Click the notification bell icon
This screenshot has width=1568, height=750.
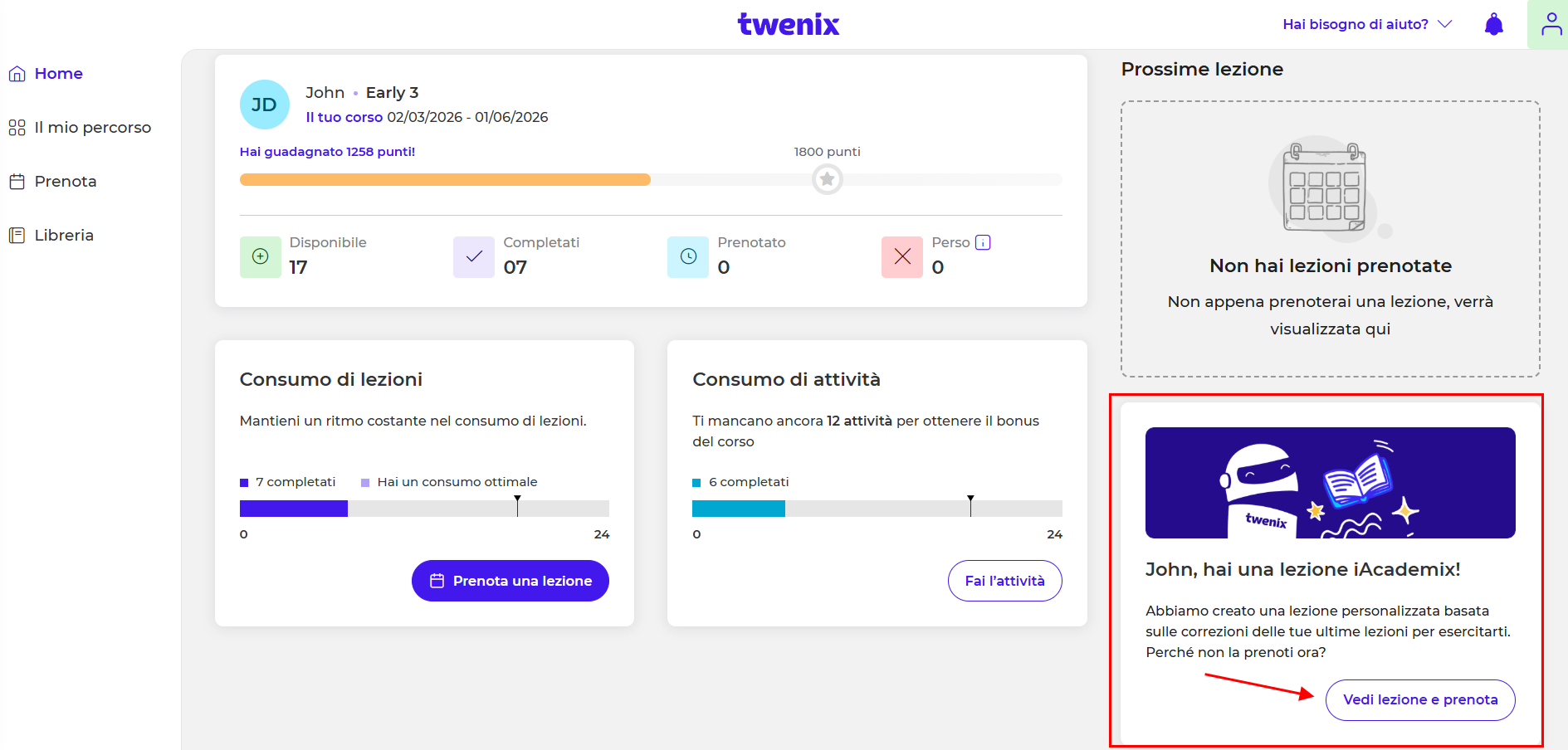tap(1493, 25)
